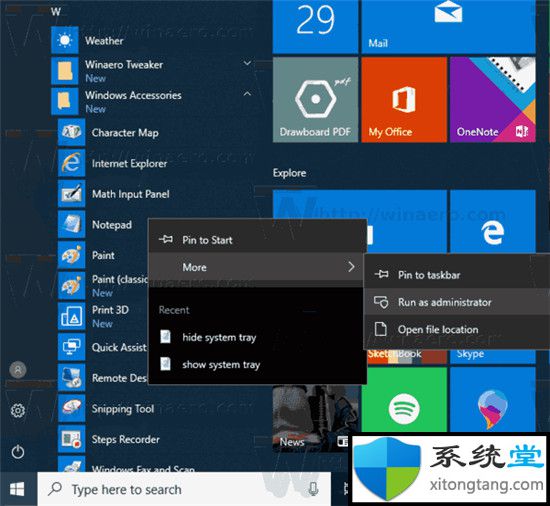
Task: Open the Drawboard PDF tile
Action: point(315,100)
